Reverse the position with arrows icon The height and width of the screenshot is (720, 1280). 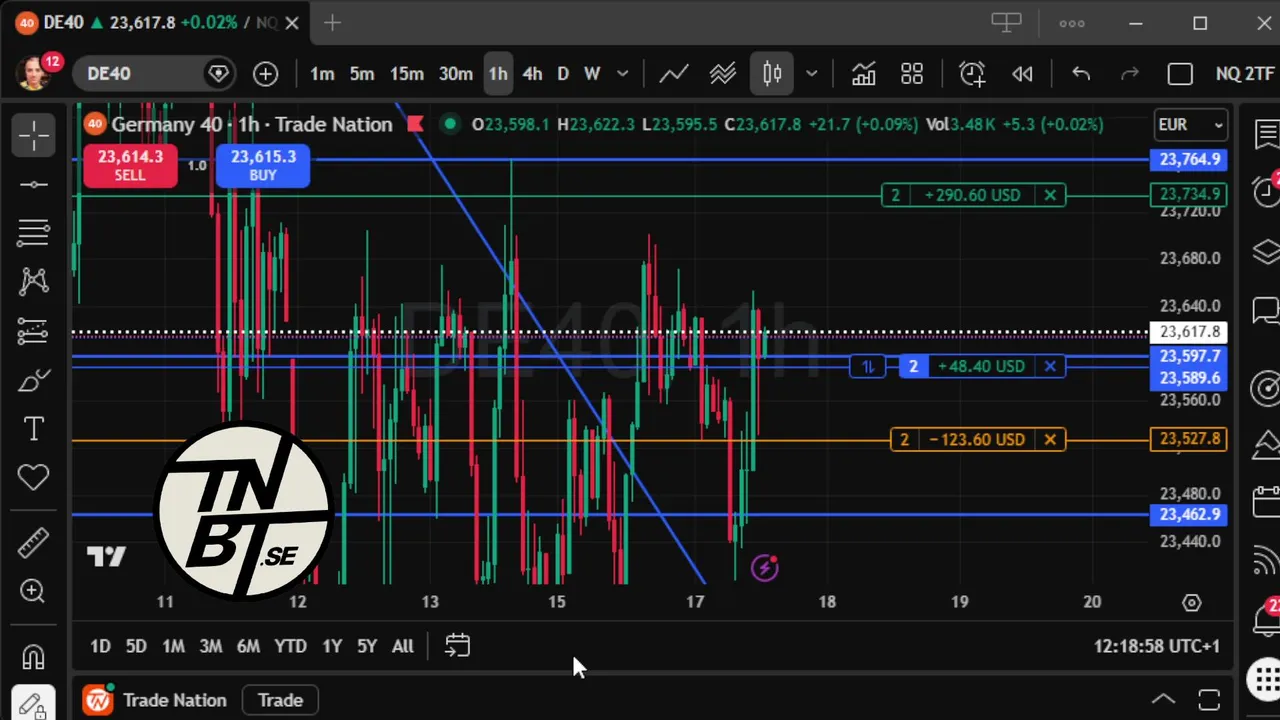pos(867,366)
